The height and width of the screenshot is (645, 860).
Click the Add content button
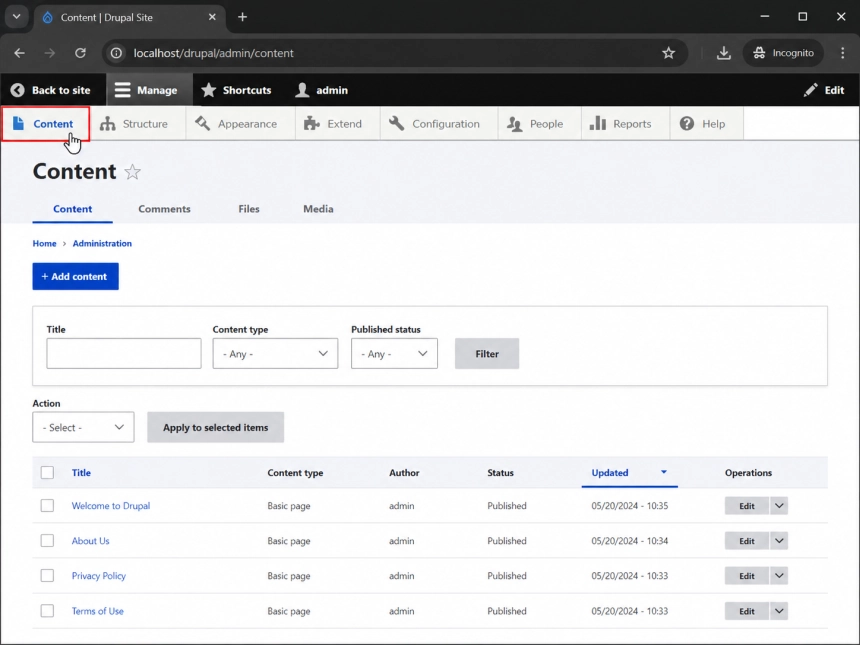coord(75,276)
